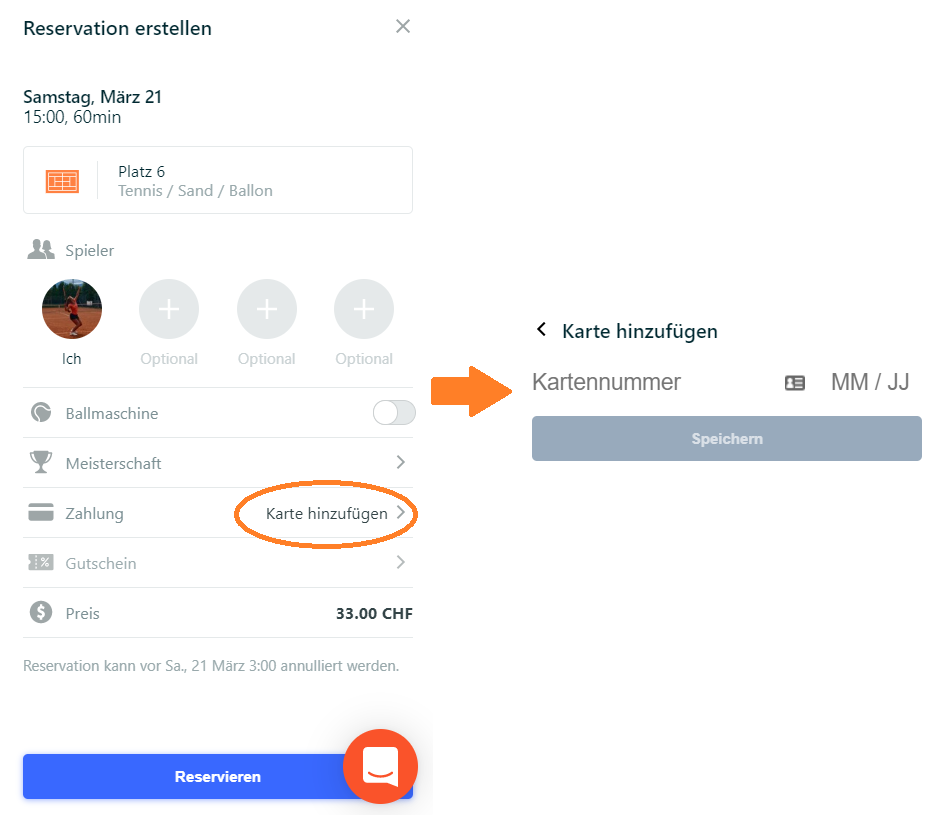
Task: Click the Preis dollar coin icon
Action: pos(41,612)
